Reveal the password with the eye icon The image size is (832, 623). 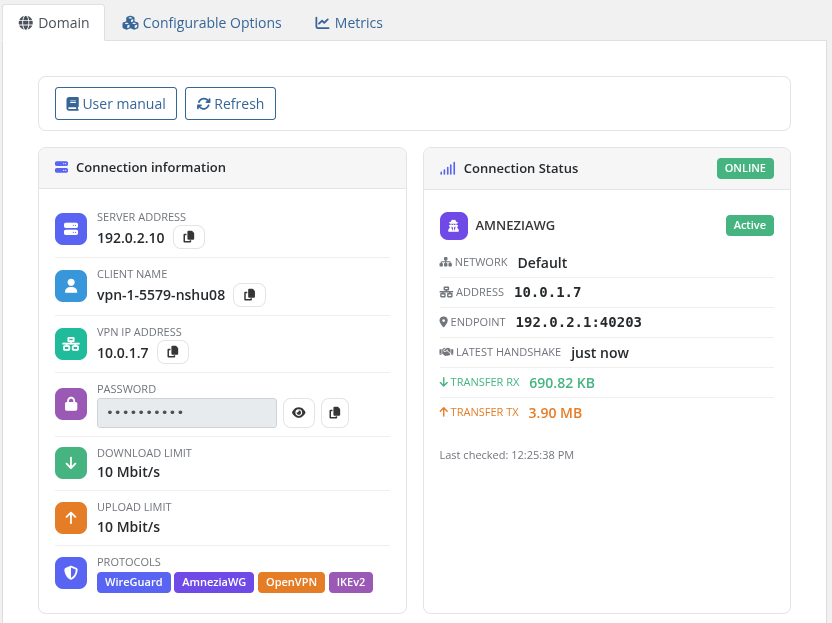299,413
